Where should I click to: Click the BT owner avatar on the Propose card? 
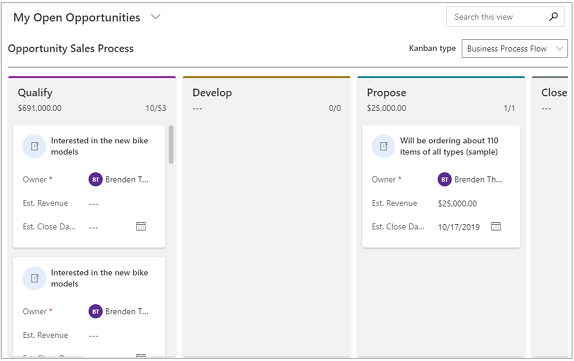coord(444,179)
